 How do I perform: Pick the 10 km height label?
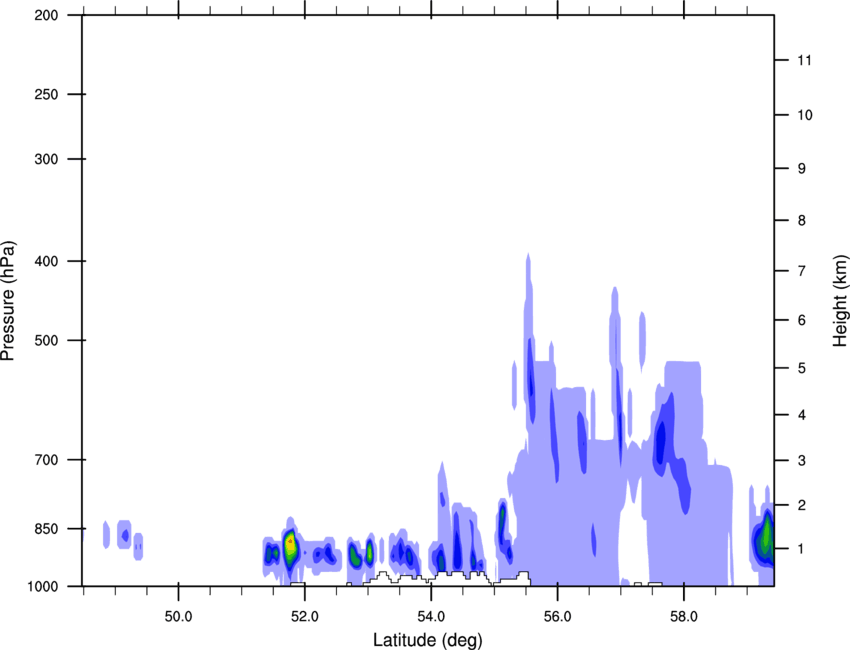click(805, 115)
